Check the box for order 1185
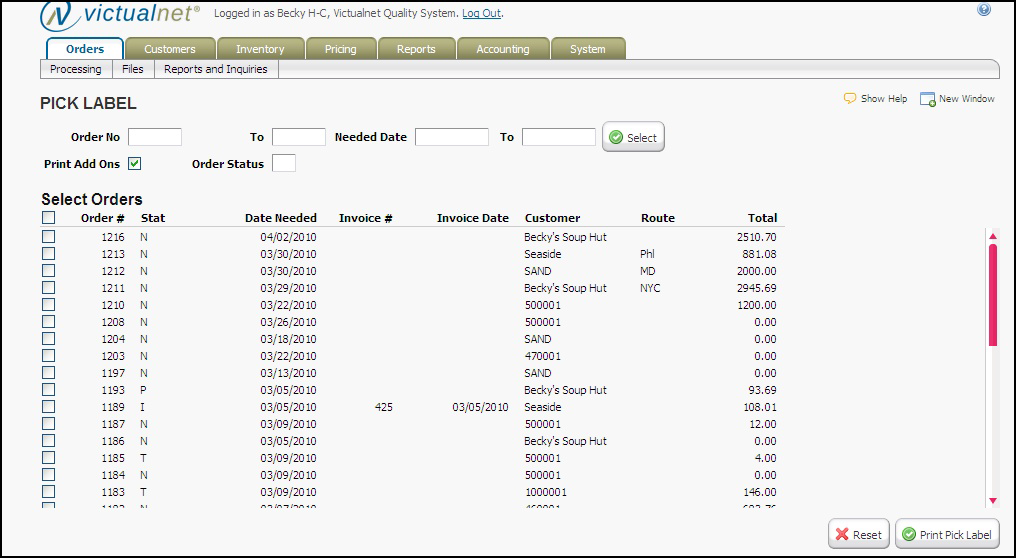The width and height of the screenshot is (1016, 558). click(49, 458)
